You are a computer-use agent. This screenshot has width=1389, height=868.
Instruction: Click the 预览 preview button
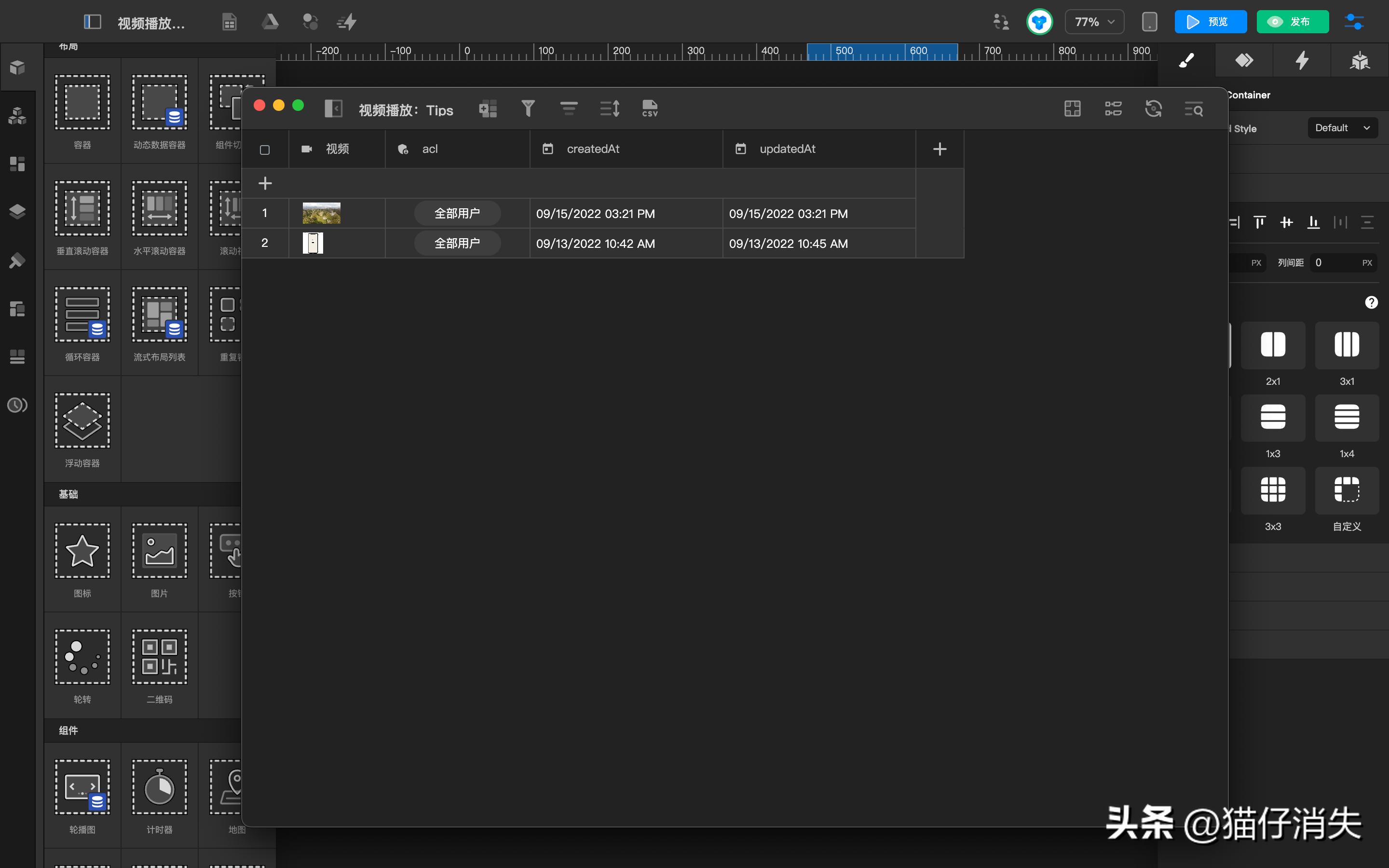[1211, 21]
